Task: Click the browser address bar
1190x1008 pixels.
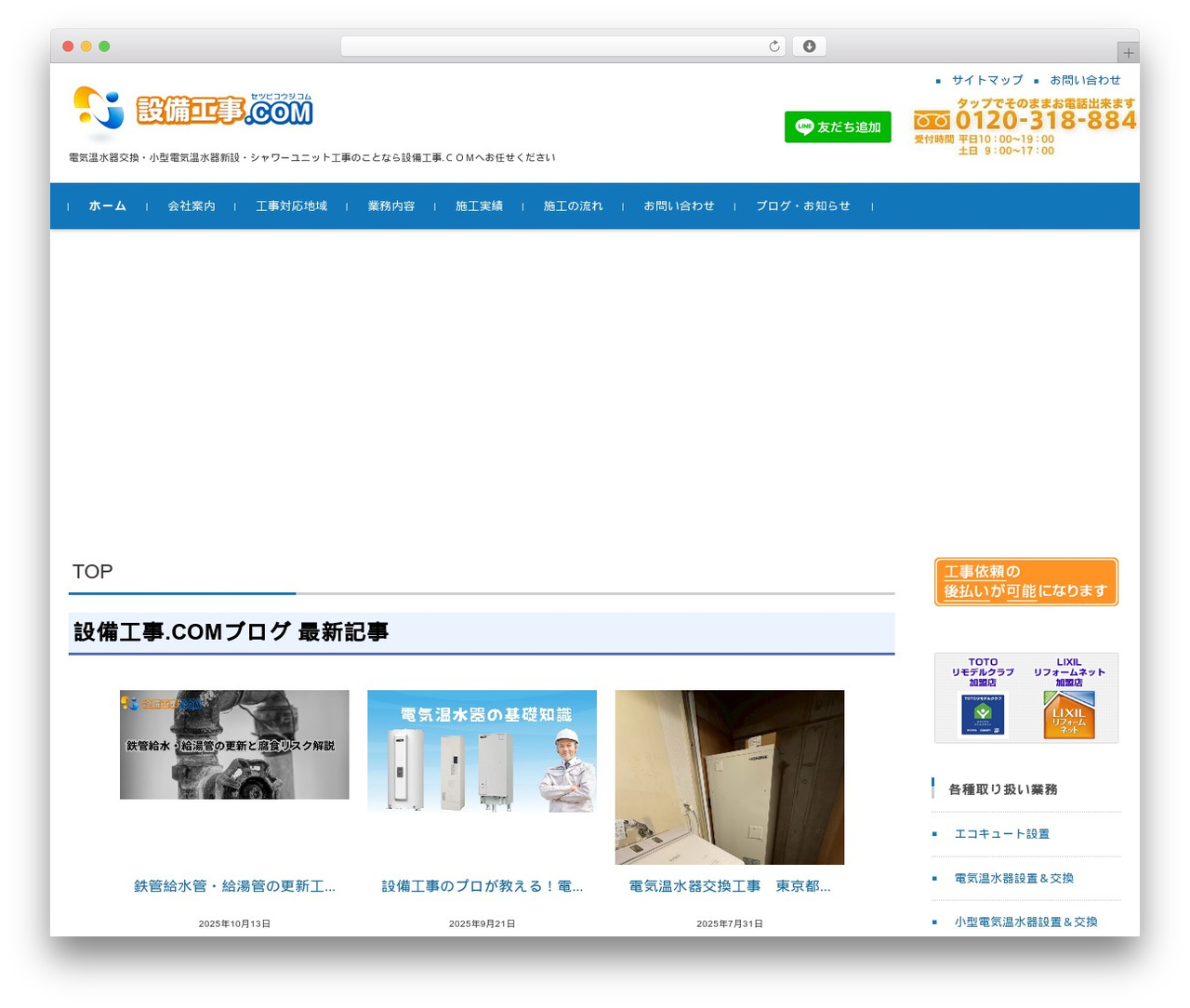Action: point(562,46)
